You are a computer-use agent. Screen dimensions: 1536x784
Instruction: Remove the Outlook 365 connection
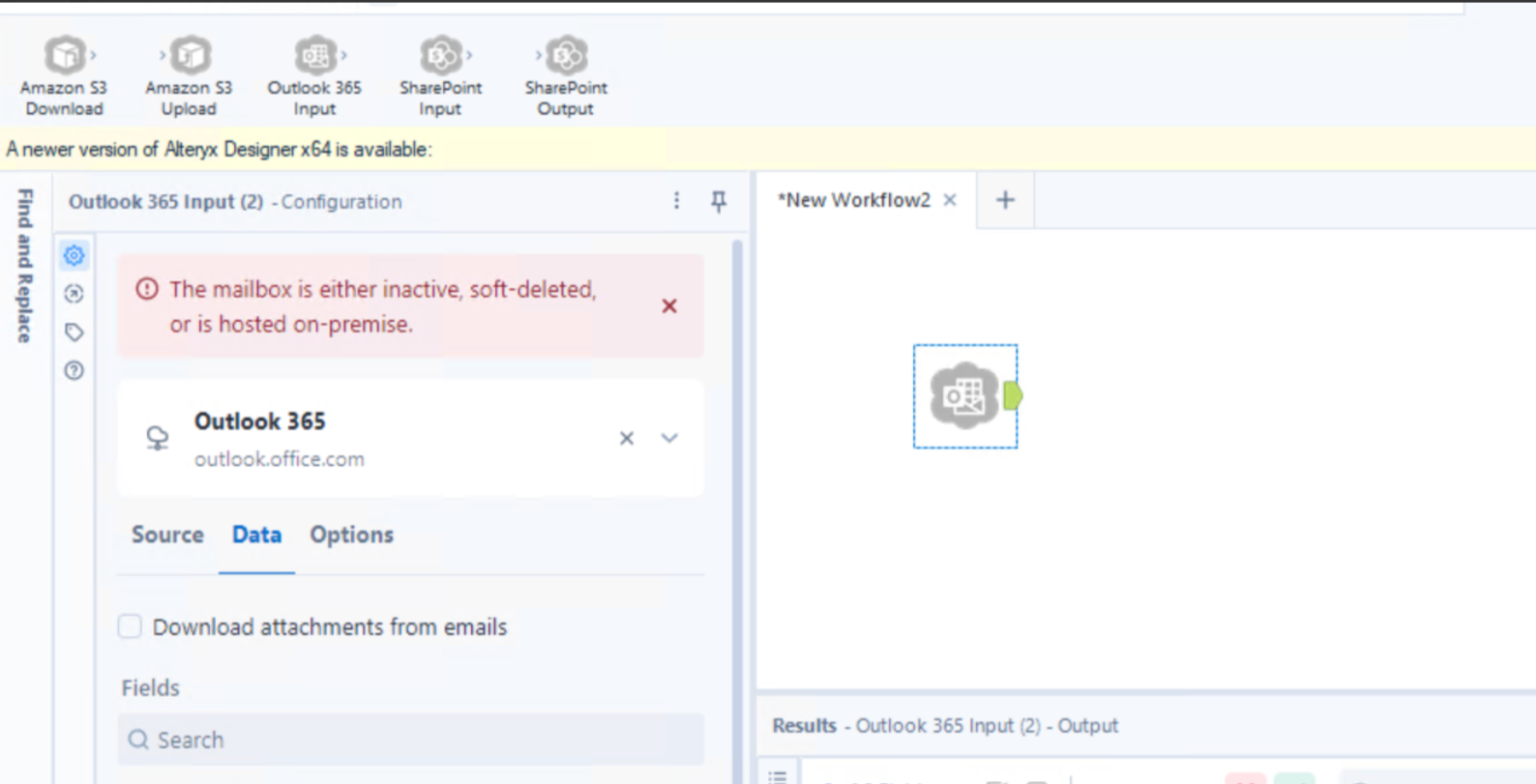pyautogui.click(x=627, y=438)
